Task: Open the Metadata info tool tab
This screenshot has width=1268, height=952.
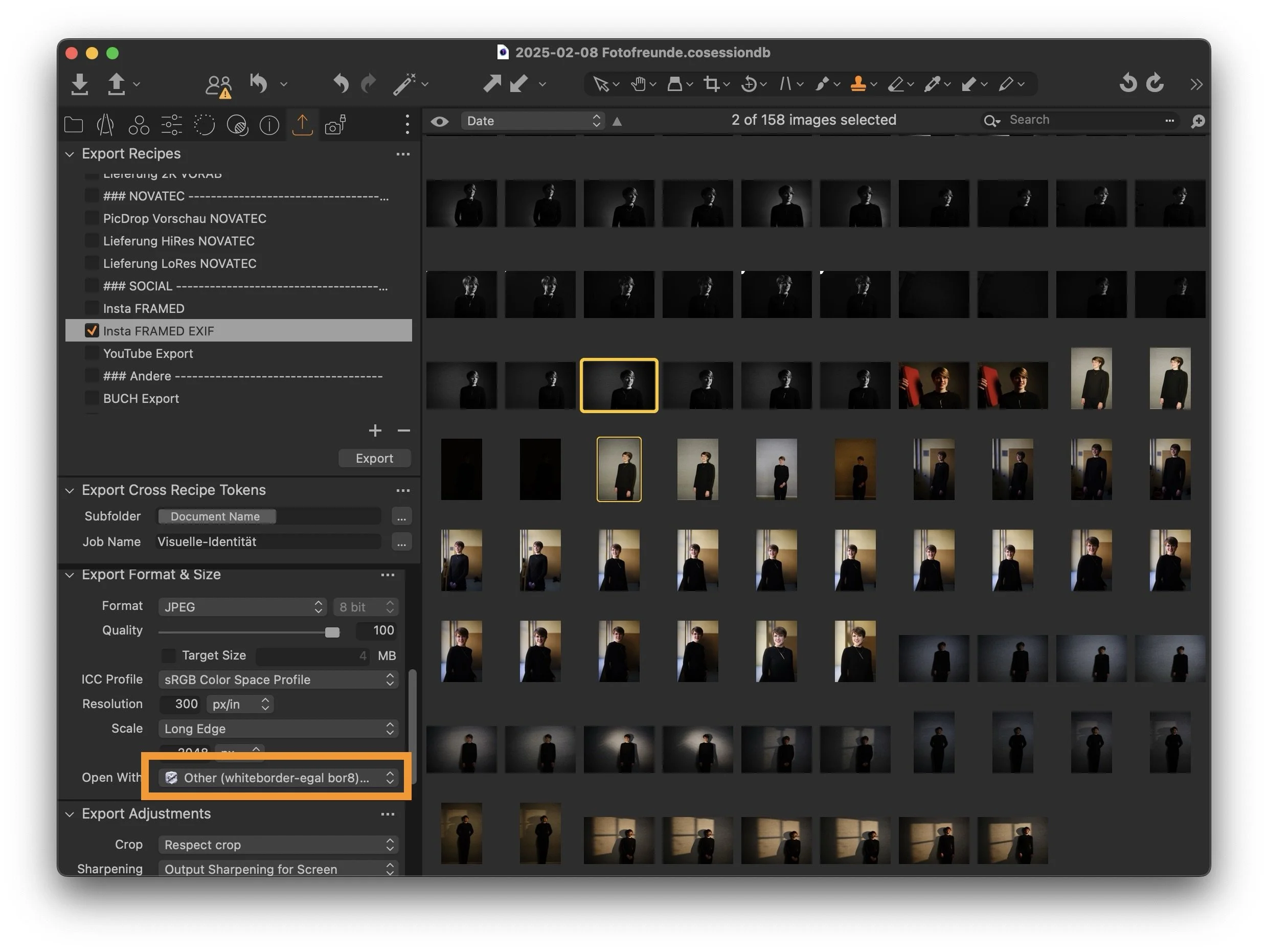Action: [x=269, y=124]
